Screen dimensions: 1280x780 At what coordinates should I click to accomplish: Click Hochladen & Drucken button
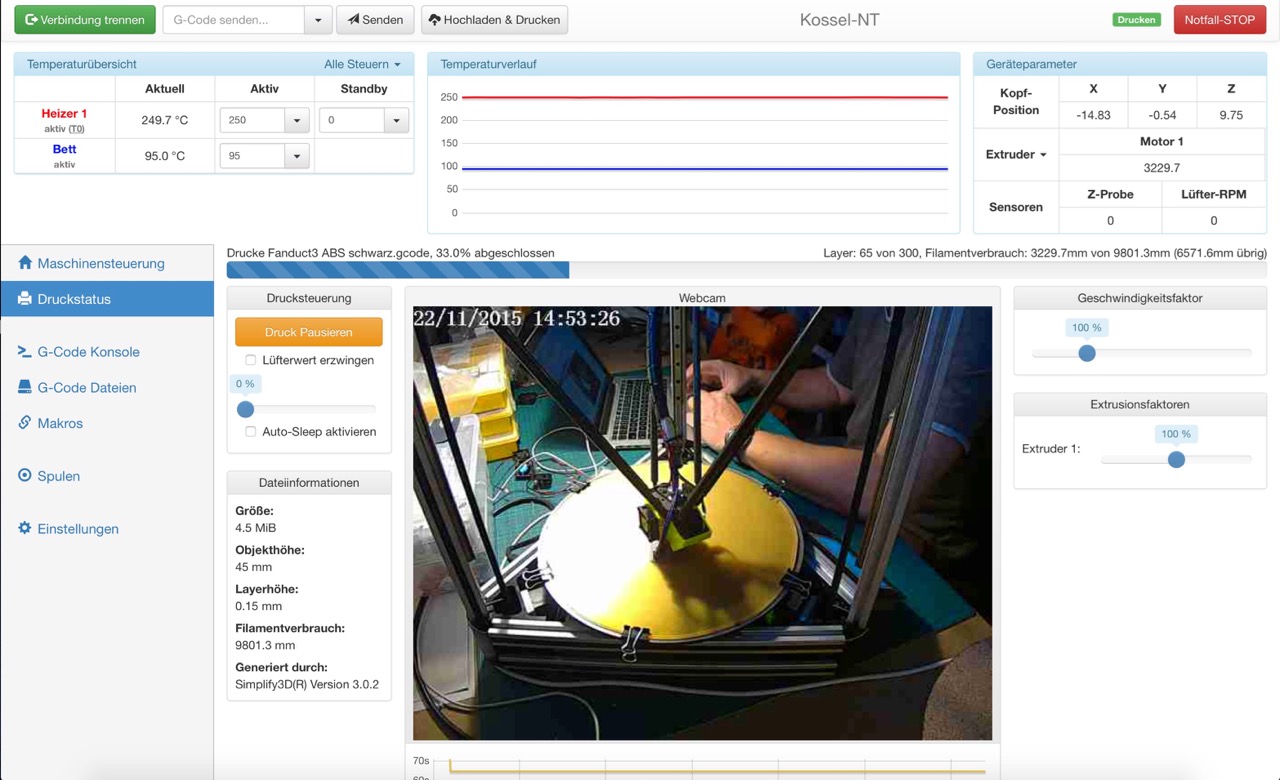(x=494, y=20)
